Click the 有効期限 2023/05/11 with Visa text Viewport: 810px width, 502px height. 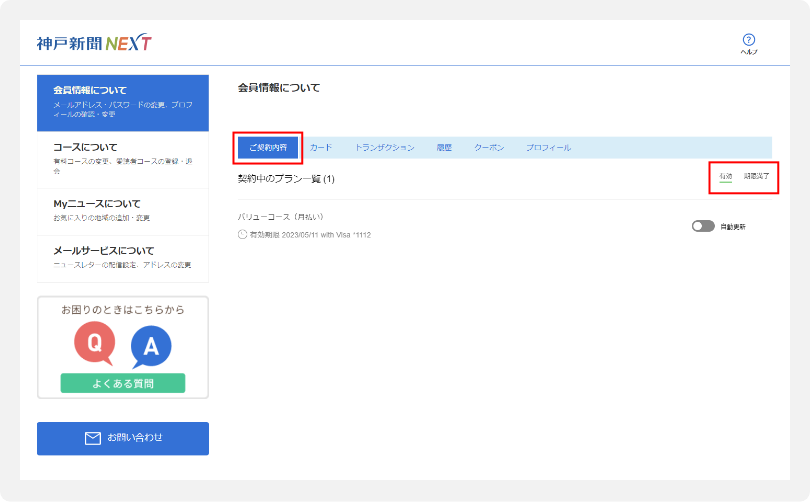(x=310, y=235)
